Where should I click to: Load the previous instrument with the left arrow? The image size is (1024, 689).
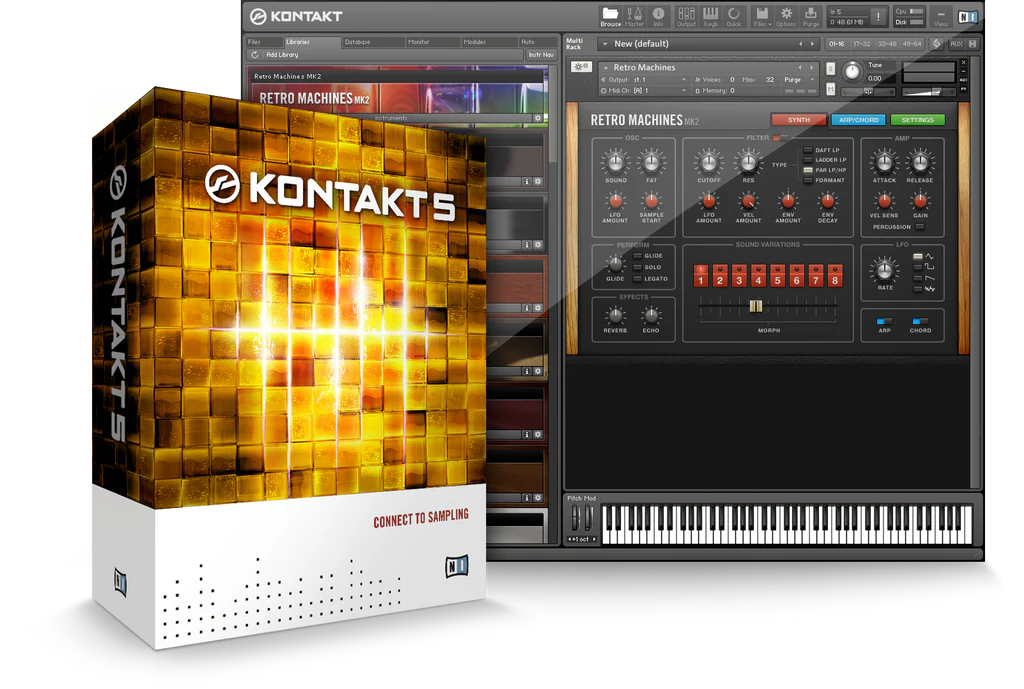point(800,67)
